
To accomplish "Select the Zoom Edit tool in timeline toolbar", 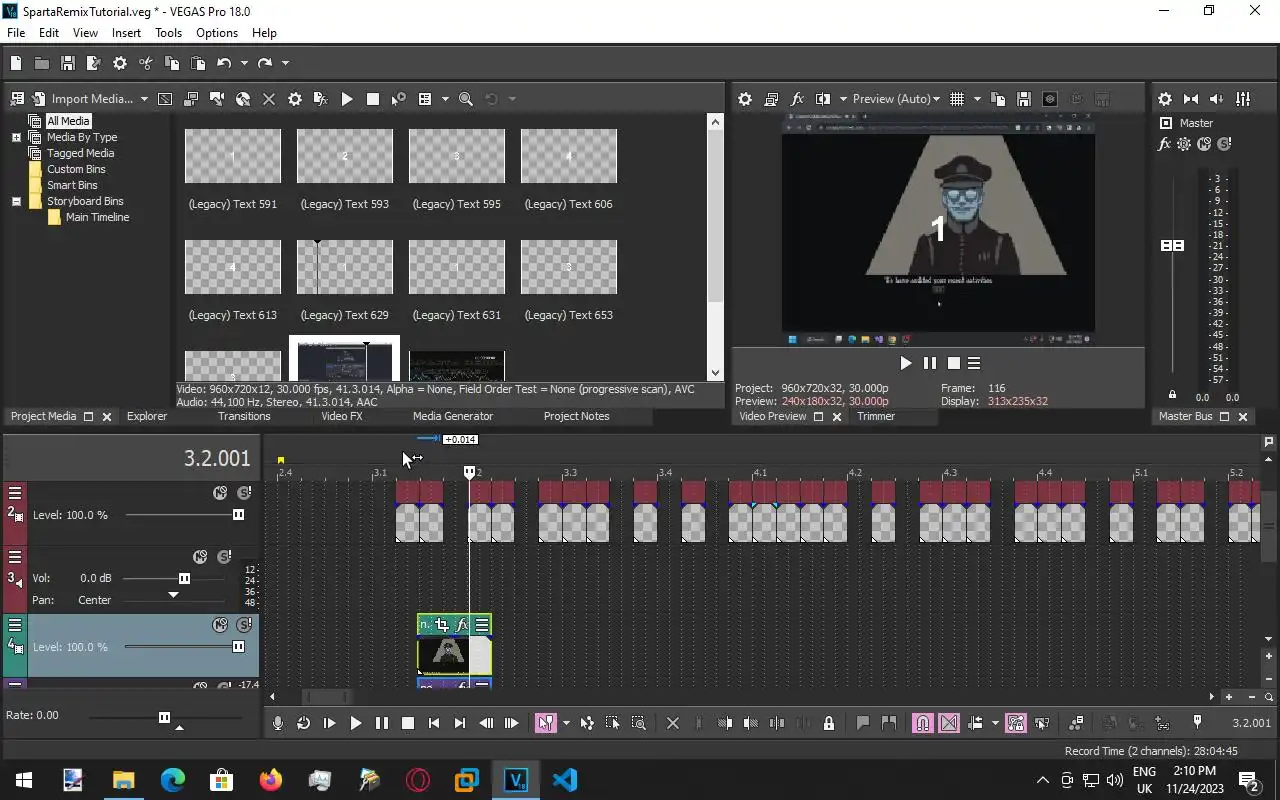I will pos(639,723).
